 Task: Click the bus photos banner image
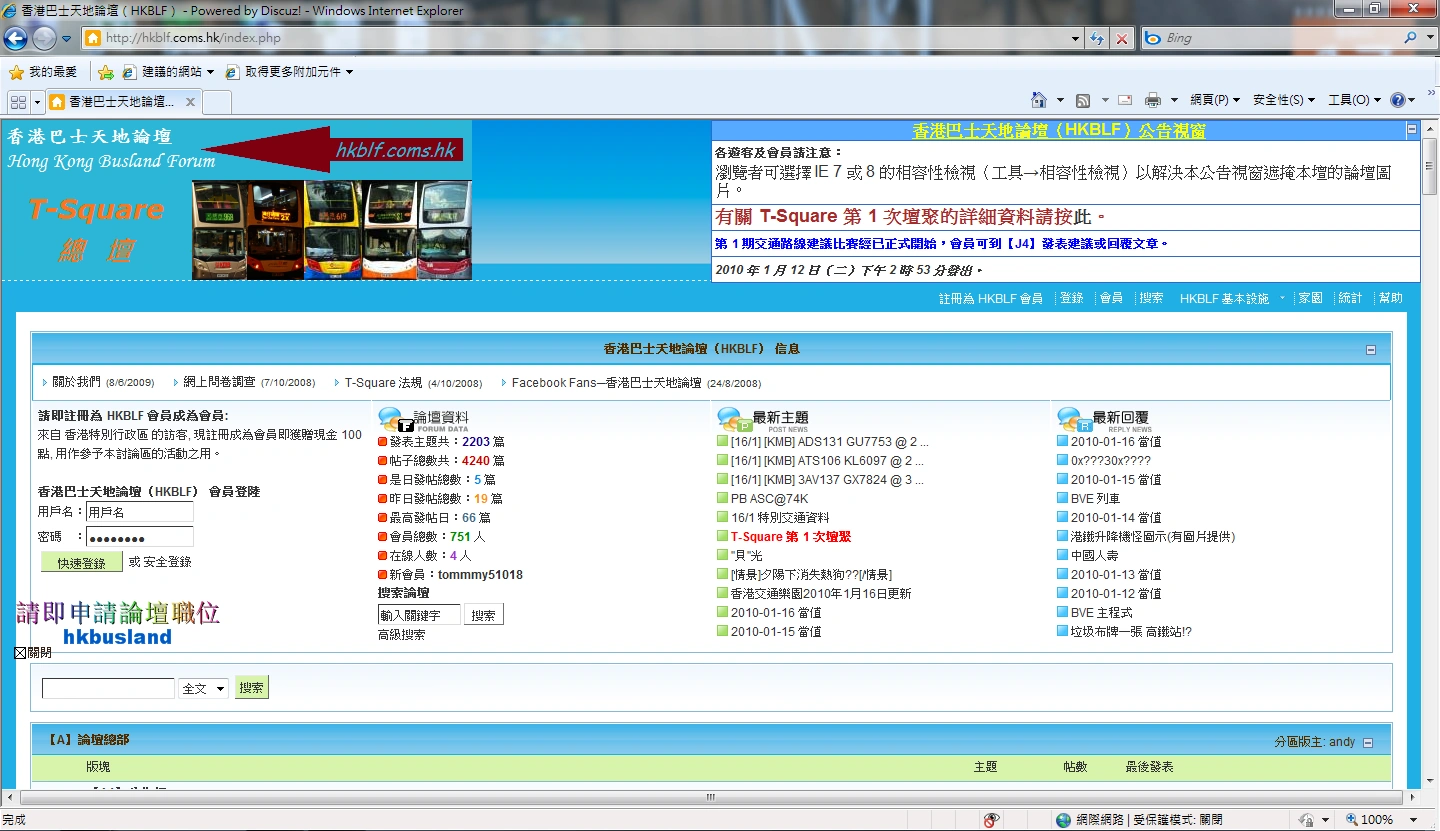click(x=332, y=230)
